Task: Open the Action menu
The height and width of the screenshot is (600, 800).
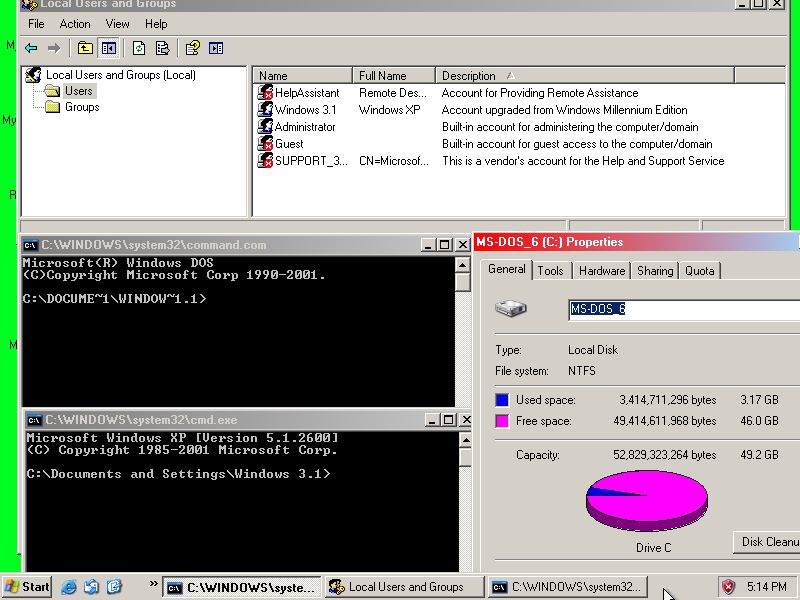Action: pyautogui.click(x=75, y=24)
